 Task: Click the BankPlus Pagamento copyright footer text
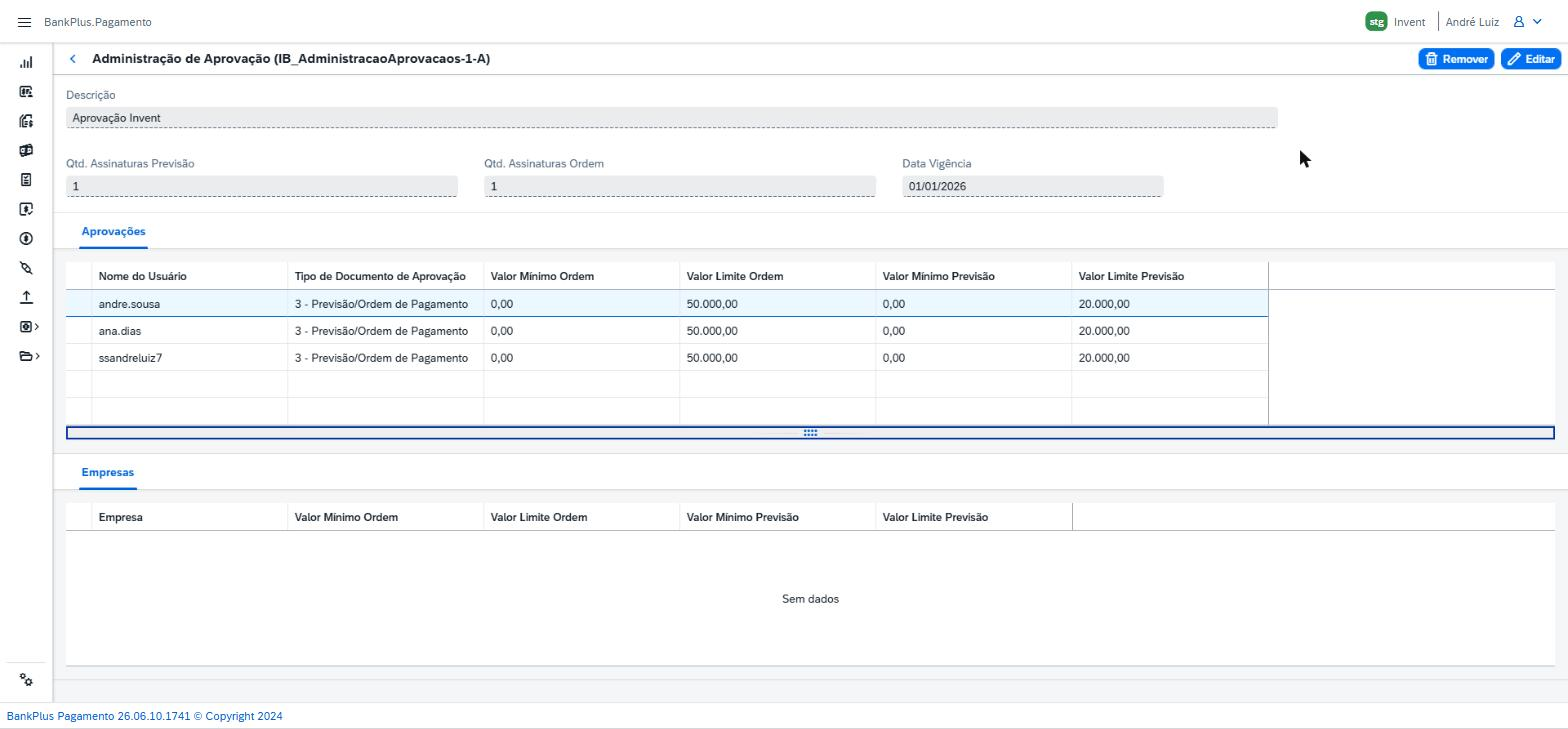145,716
